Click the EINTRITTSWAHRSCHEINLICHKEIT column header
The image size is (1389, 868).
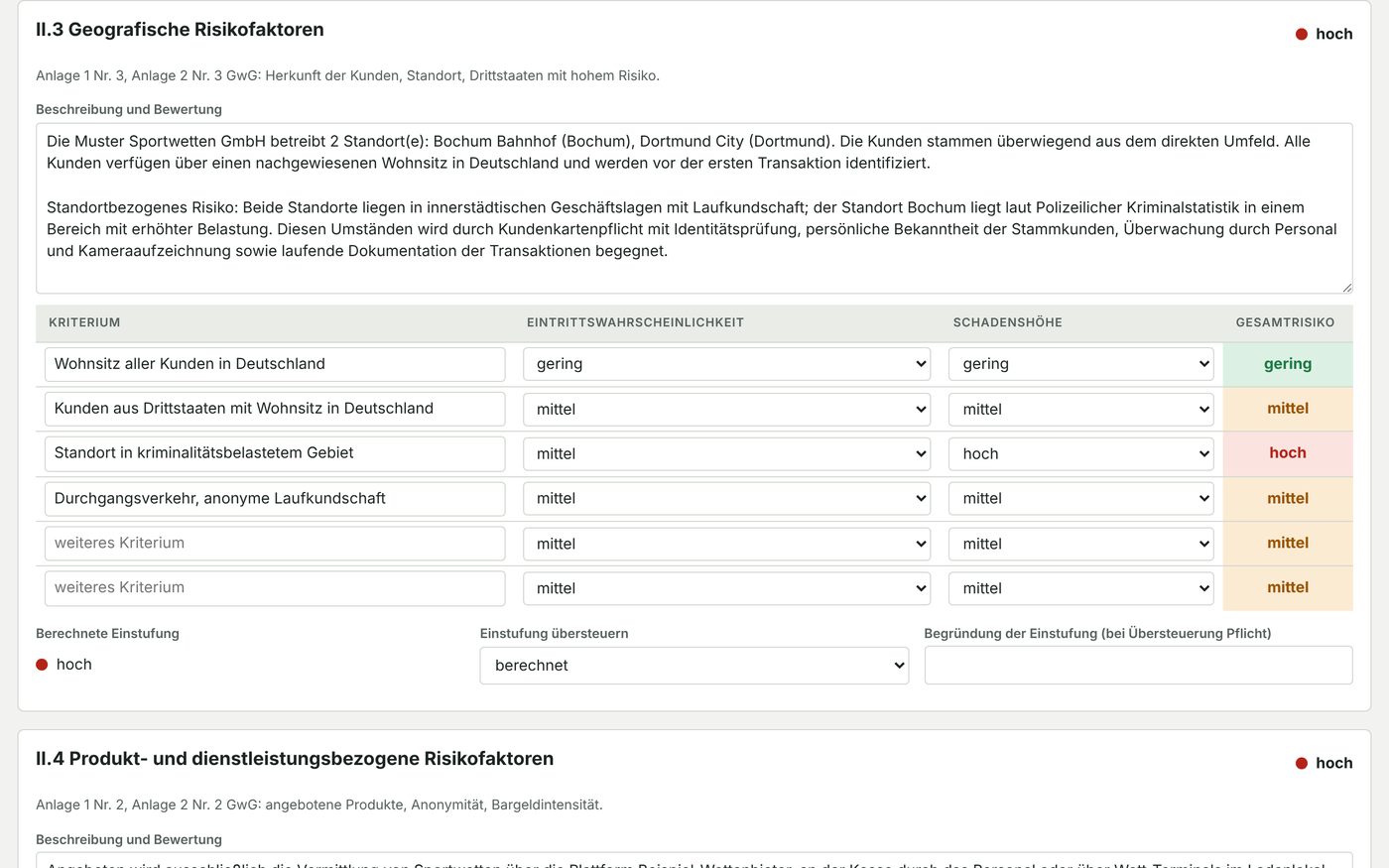635,323
